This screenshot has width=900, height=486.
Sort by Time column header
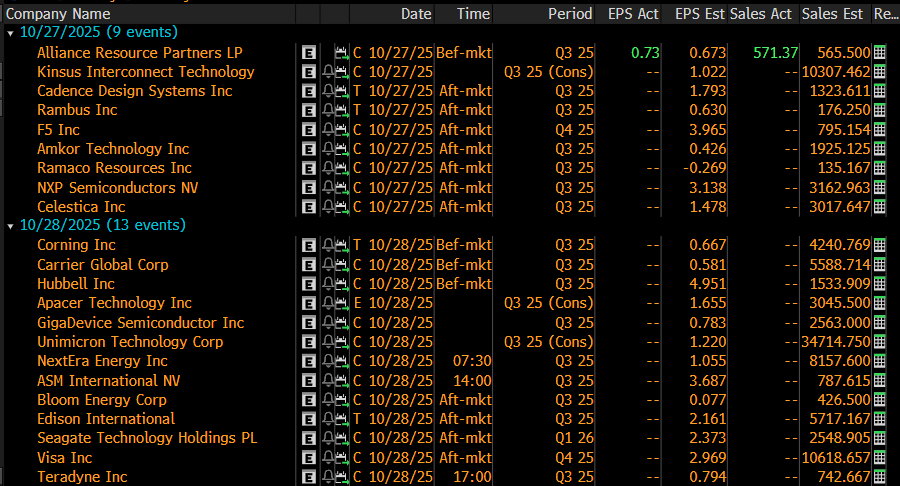[x=474, y=14]
